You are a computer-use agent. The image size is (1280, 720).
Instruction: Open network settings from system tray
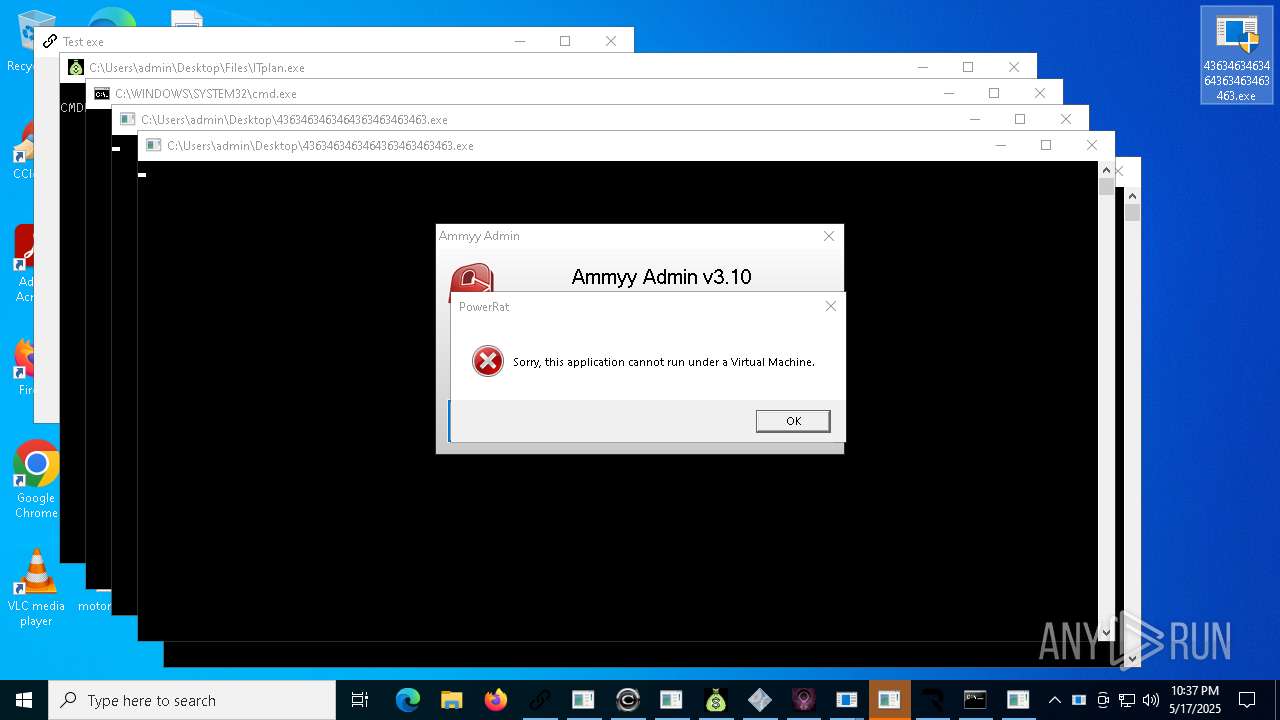tap(1127, 700)
